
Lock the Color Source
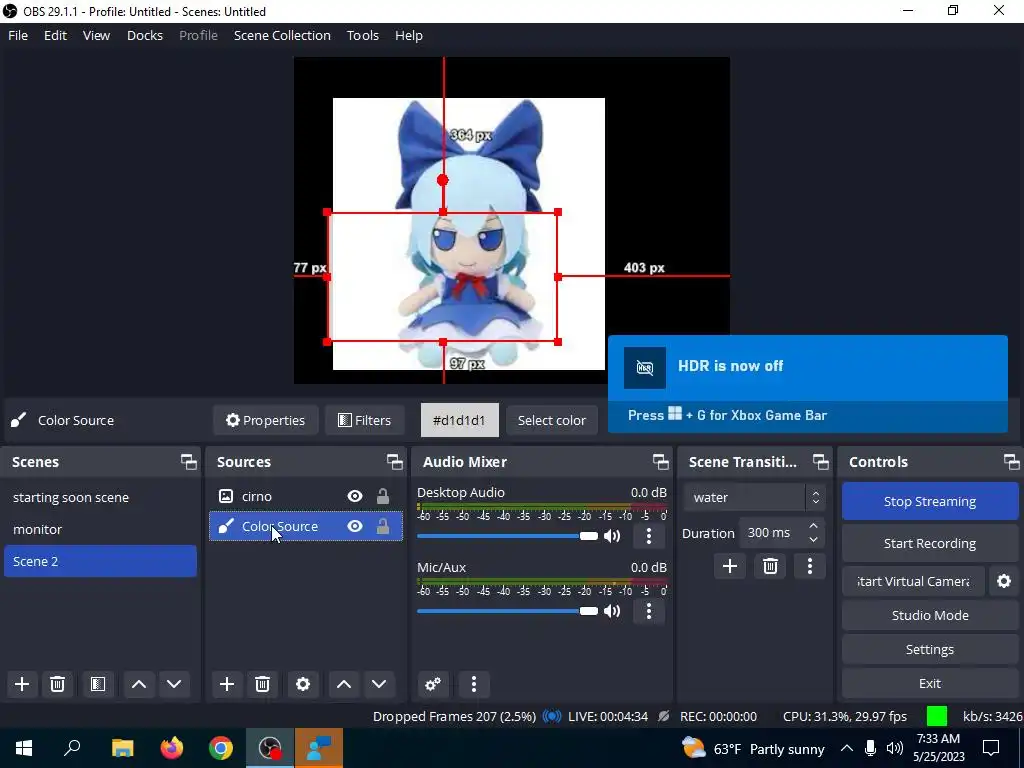pyautogui.click(x=383, y=526)
